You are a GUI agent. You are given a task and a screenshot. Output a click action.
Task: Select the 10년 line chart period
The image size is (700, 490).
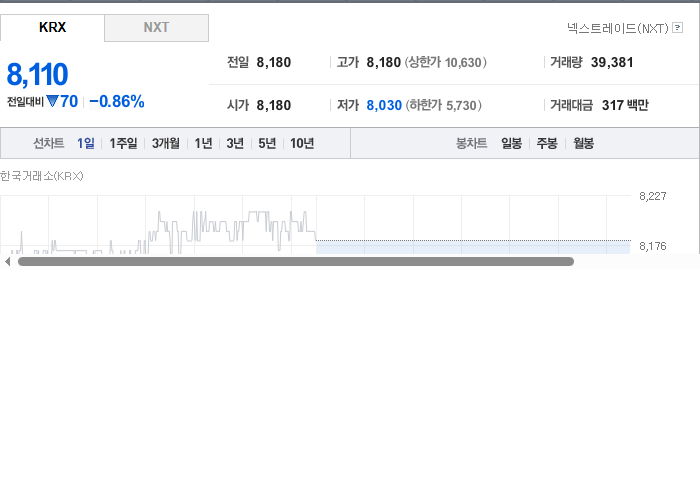coord(302,143)
